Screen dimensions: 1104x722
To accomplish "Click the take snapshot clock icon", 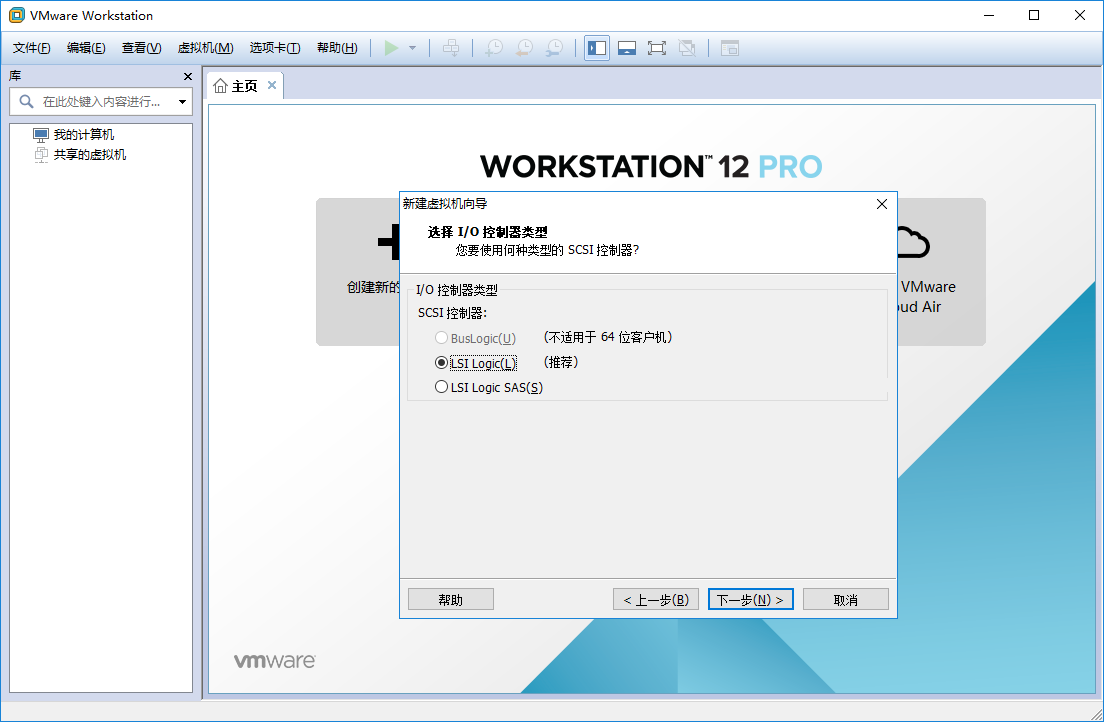I will 495,48.
